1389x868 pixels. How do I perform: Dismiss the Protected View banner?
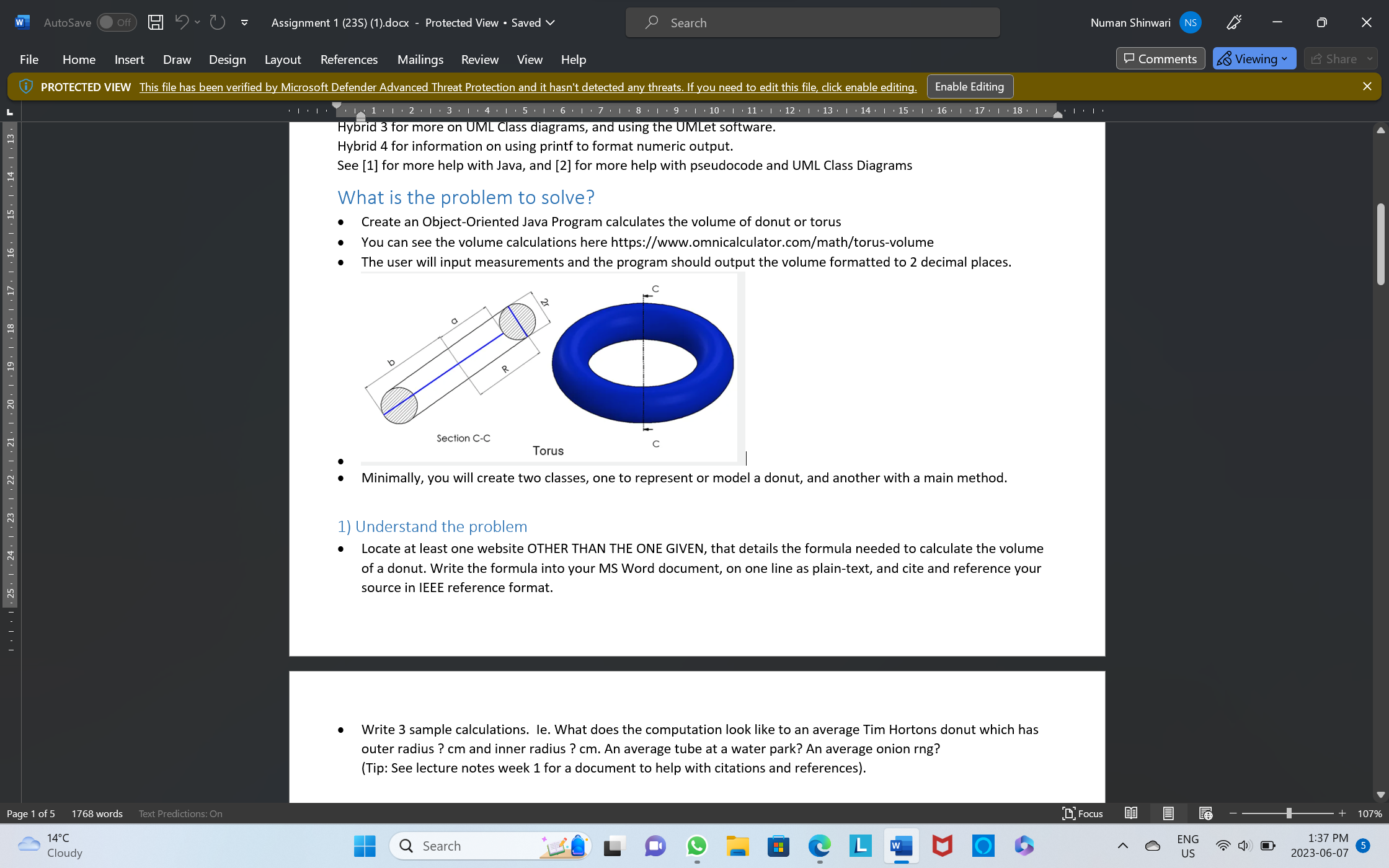click(x=1367, y=86)
